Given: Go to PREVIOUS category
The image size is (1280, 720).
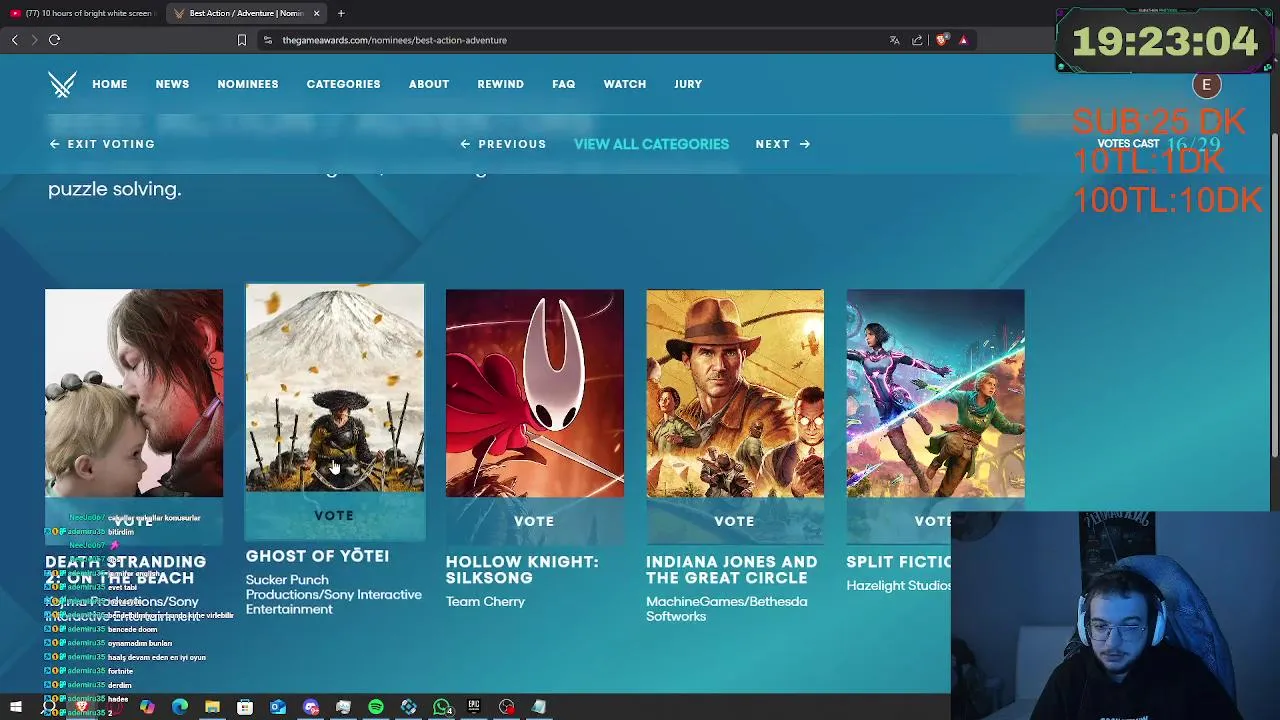Looking at the screenshot, I should 503,144.
